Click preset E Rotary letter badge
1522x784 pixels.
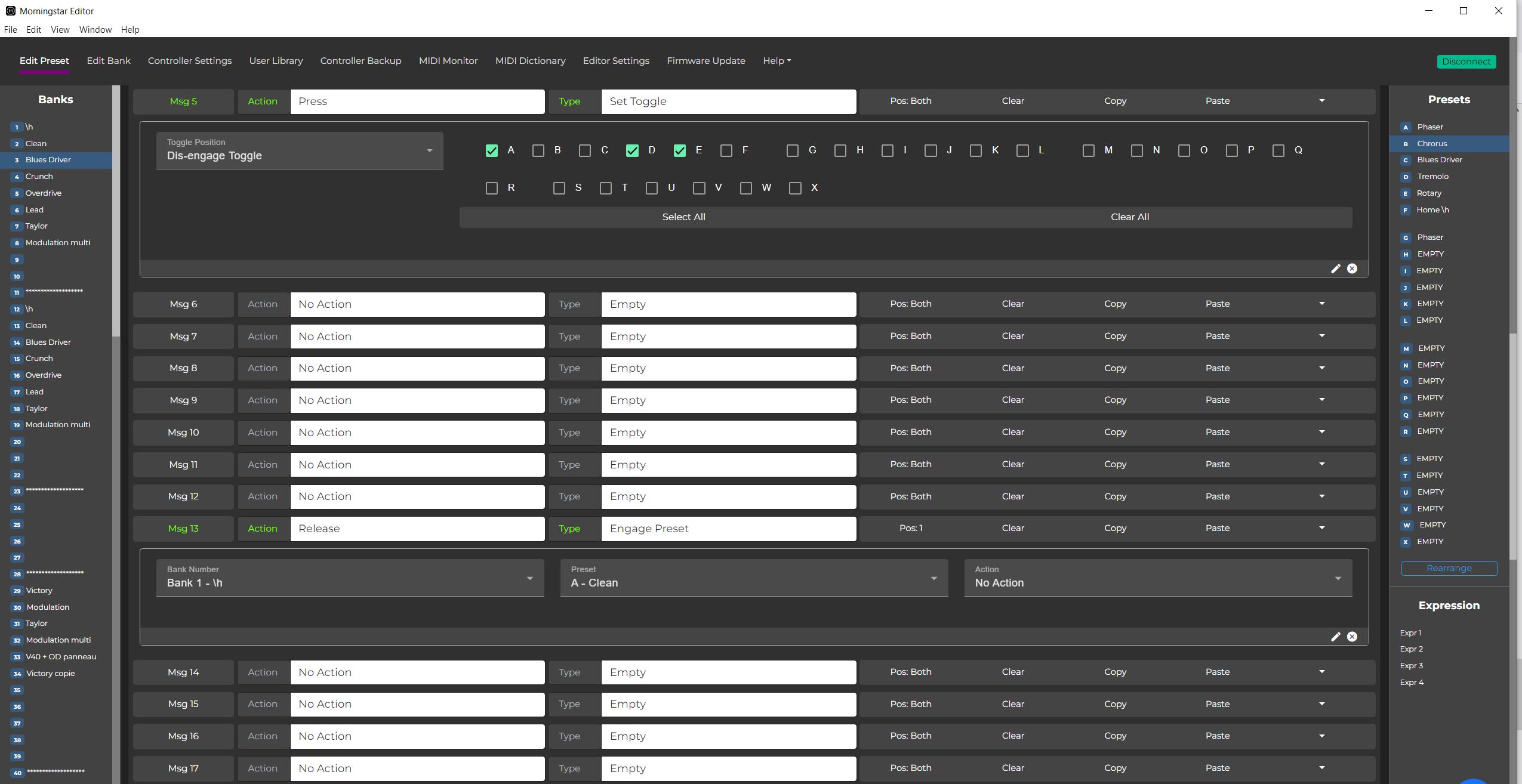(1406, 193)
